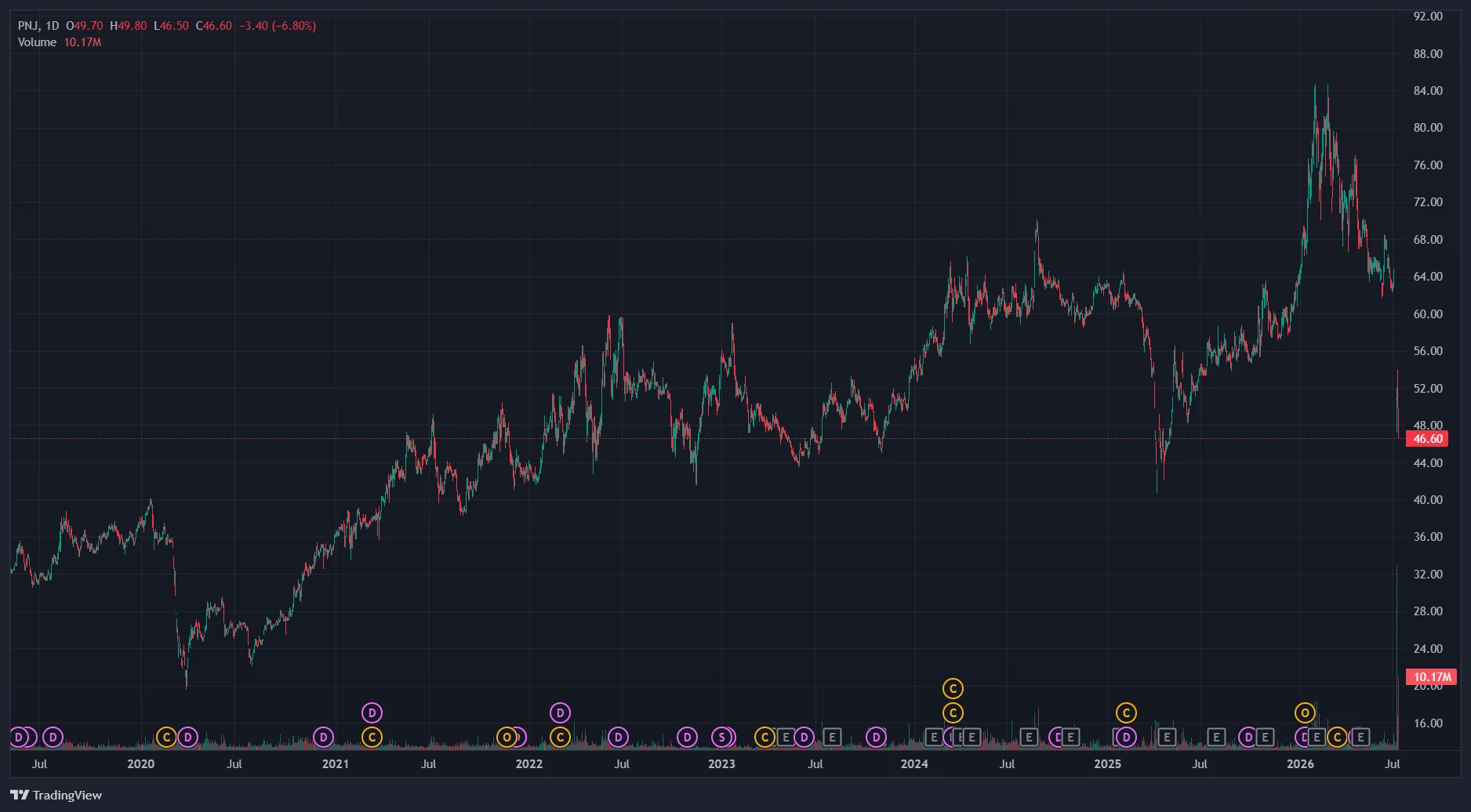Click the 2024 label on the time axis

coord(914,764)
